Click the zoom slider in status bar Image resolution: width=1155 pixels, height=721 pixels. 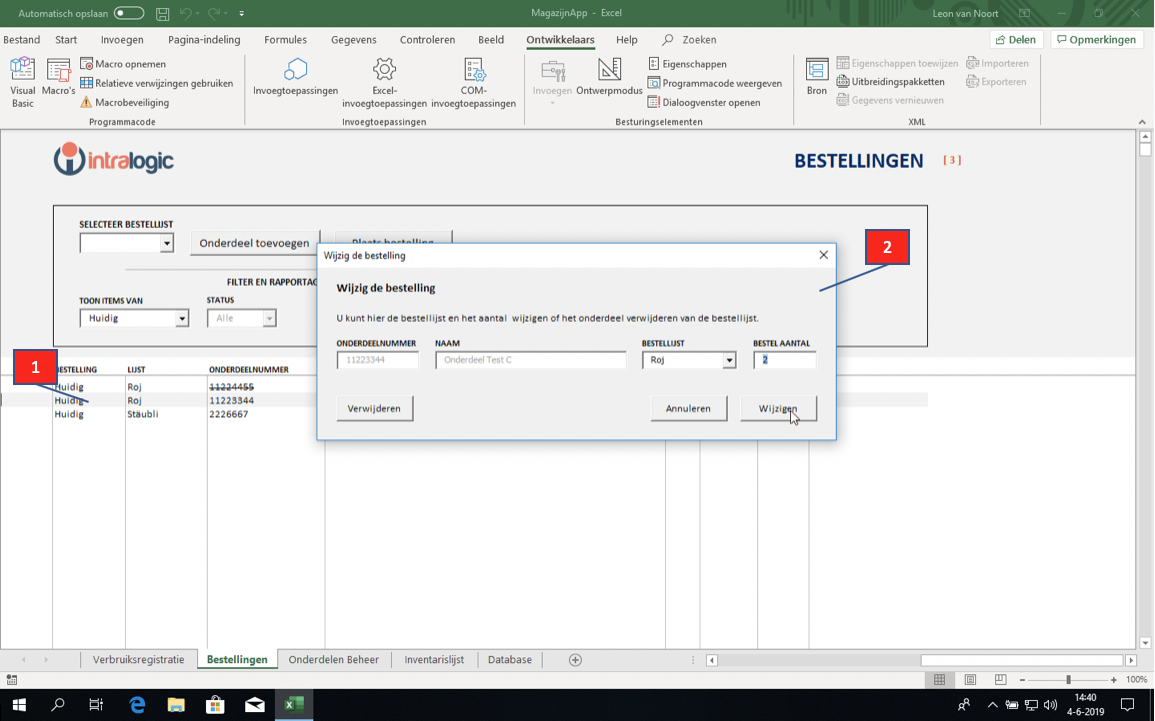(1068, 680)
